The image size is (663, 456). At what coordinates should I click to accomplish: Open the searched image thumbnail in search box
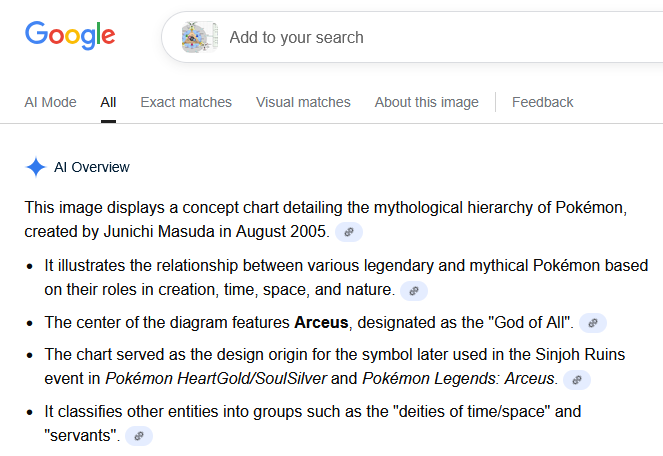(200, 38)
